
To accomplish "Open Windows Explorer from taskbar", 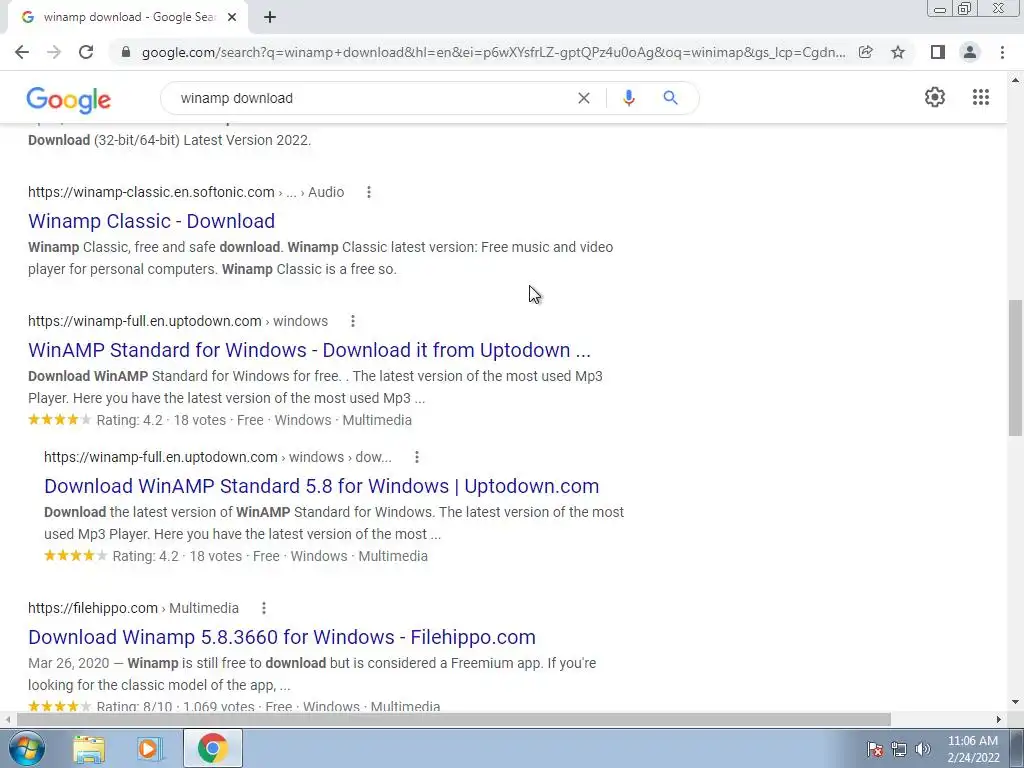I will pos(89,748).
